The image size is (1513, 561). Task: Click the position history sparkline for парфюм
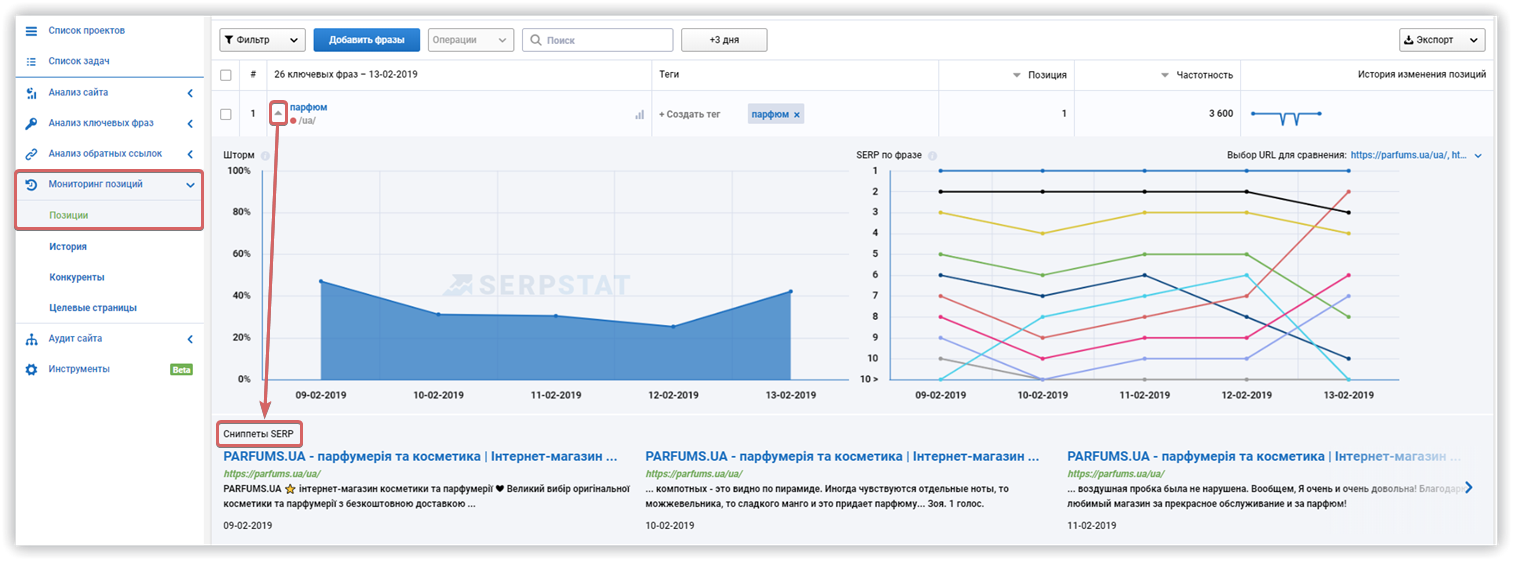pyautogui.click(x=1286, y=116)
